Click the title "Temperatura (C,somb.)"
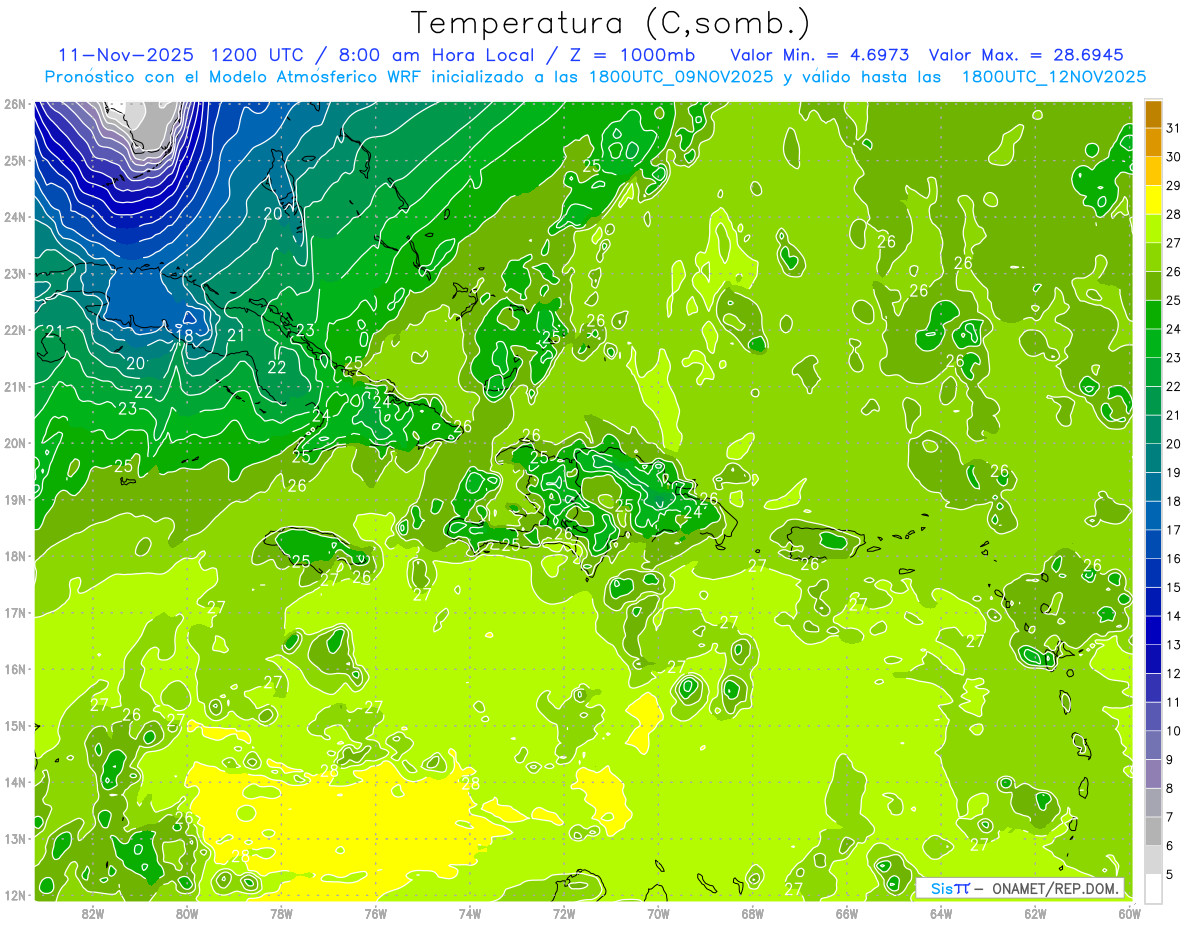 [x=611, y=23]
